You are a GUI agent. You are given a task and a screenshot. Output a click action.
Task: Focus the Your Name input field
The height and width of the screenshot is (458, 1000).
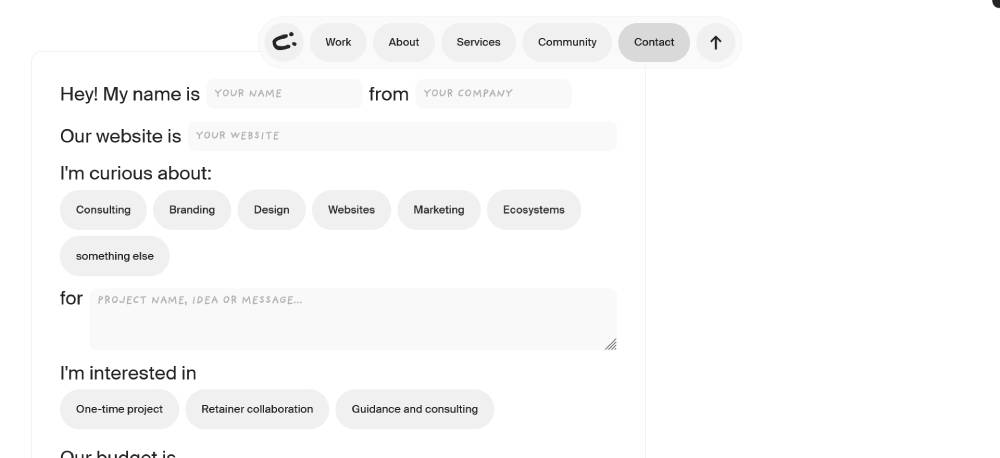pyautogui.click(x=284, y=94)
